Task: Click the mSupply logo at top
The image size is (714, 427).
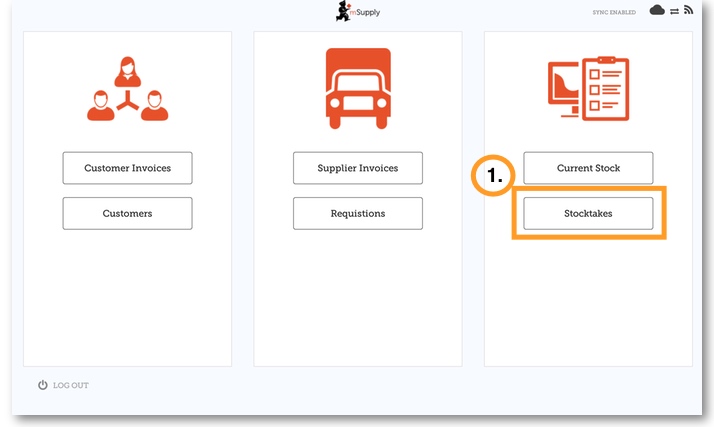Action: point(357,12)
